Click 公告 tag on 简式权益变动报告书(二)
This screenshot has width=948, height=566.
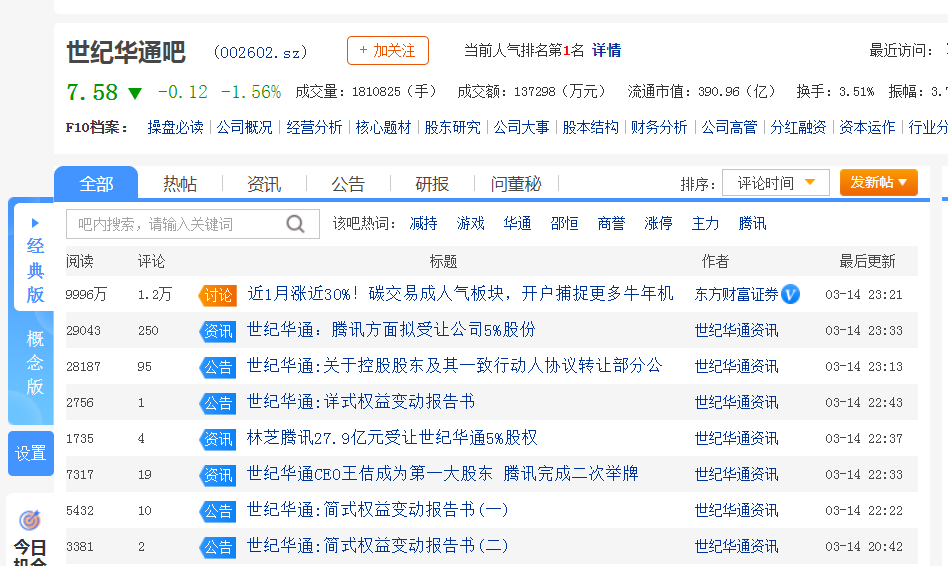click(218, 547)
